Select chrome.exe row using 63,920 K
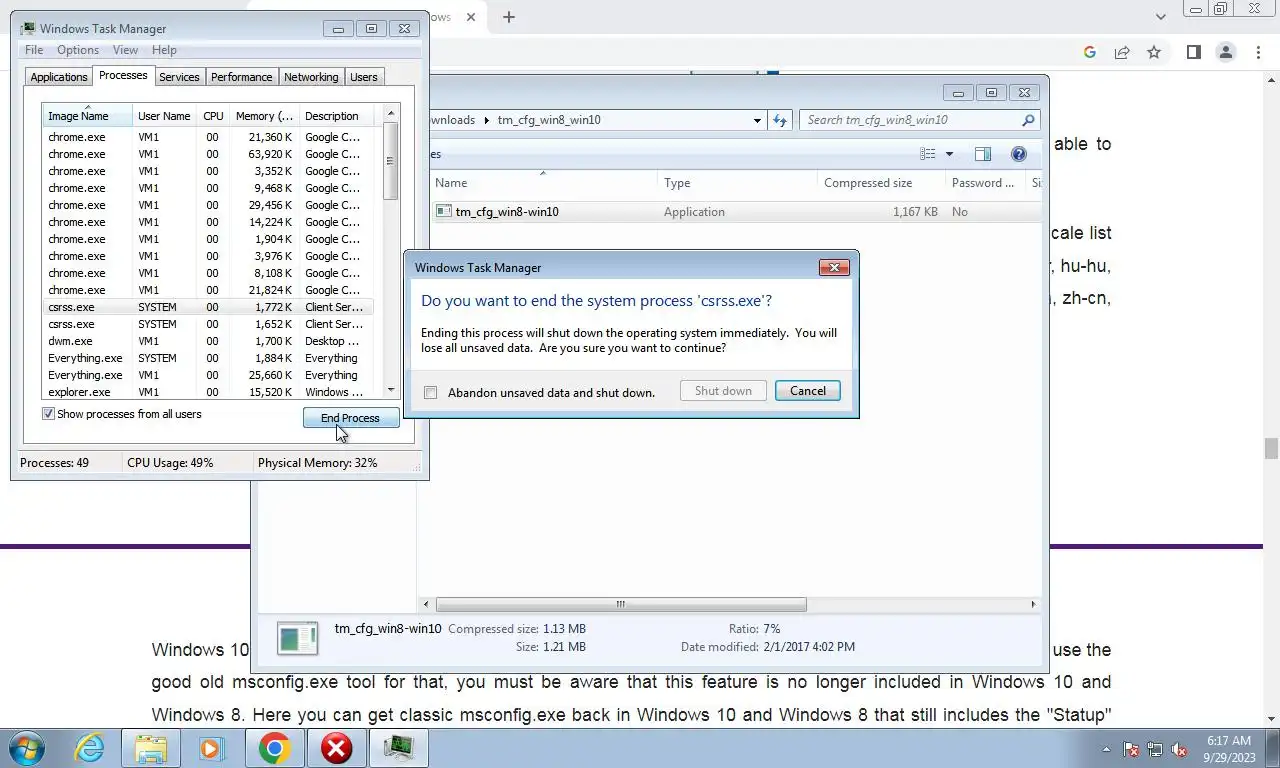 coord(208,154)
